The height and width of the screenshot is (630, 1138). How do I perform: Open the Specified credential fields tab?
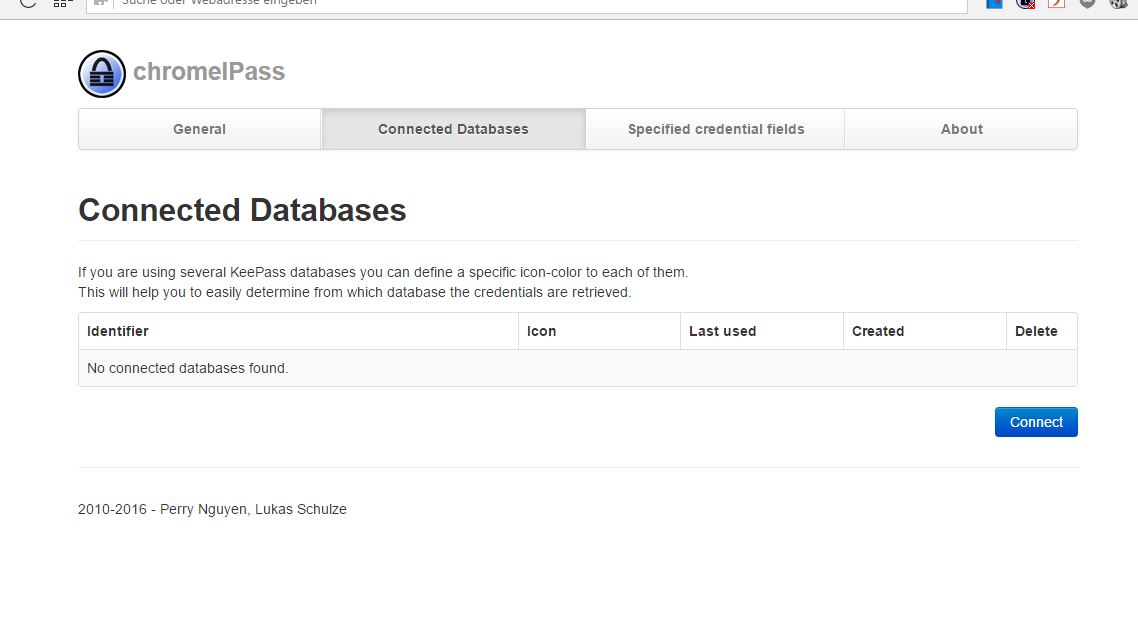point(716,129)
